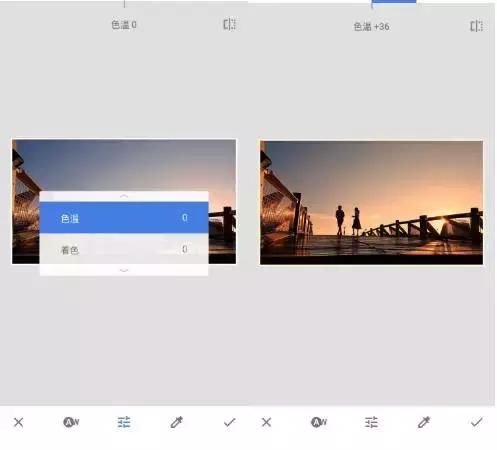Click blue slider indicator above 色温 +36
The width and height of the screenshot is (497, 450).
pyautogui.click(x=394, y=2)
